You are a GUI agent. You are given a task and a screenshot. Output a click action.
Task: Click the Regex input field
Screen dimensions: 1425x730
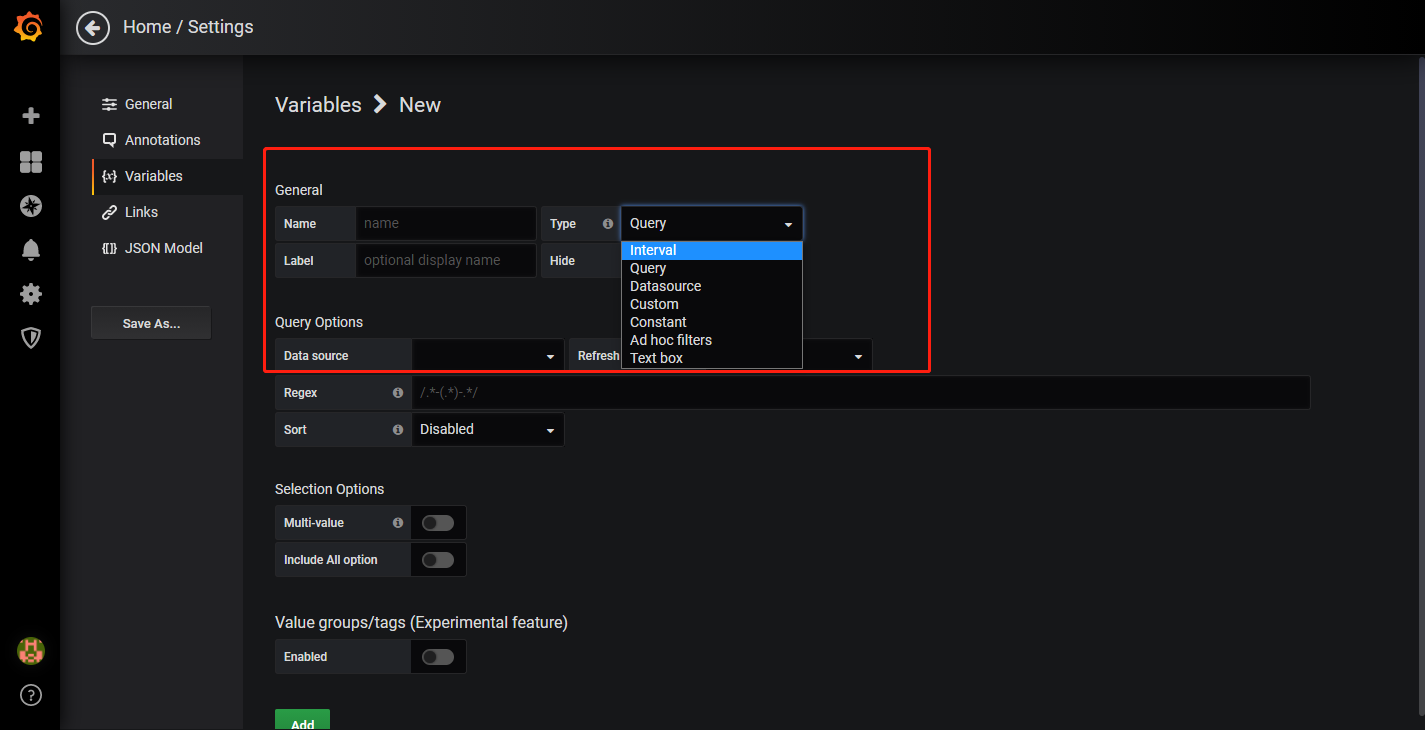pos(861,393)
